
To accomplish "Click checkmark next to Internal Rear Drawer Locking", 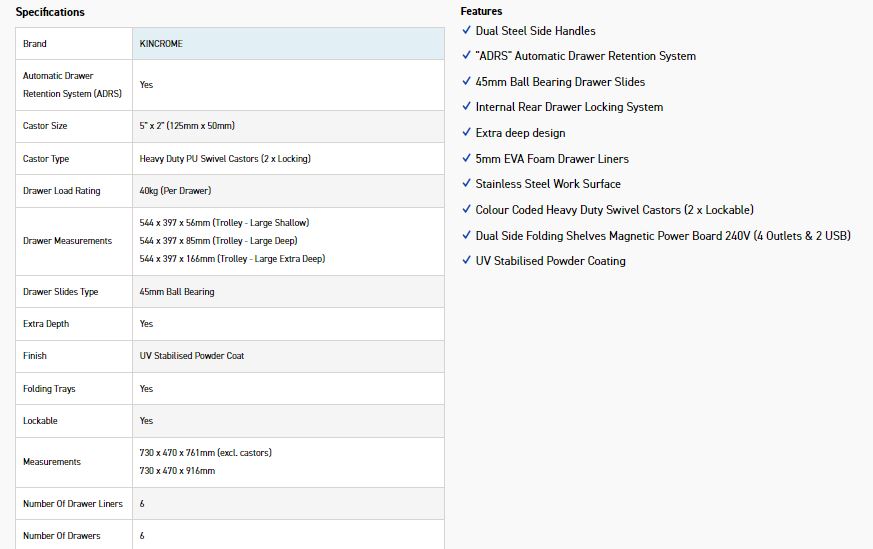I will coord(466,106).
